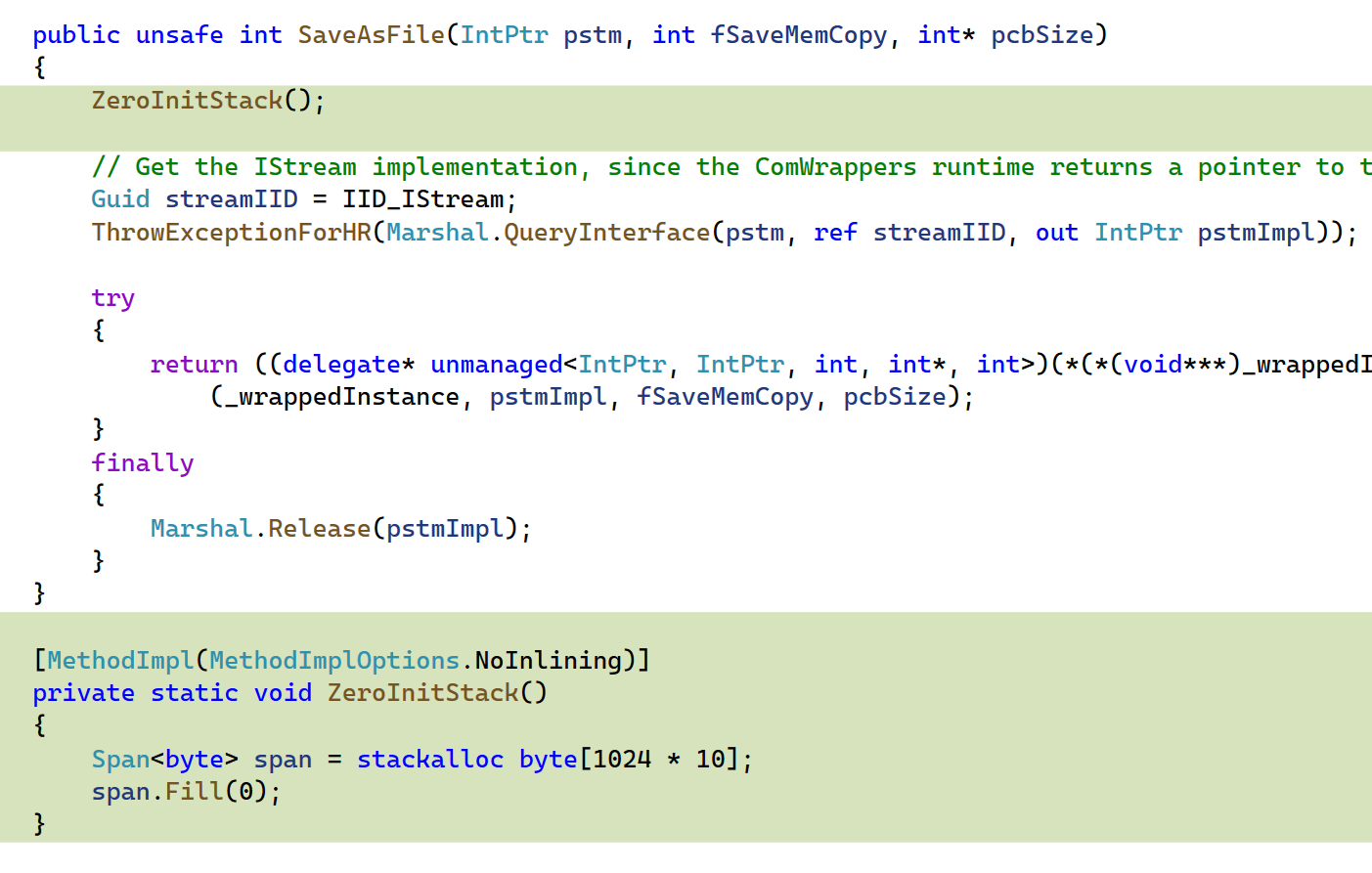The width and height of the screenshot is (1372, 873).
Task: Click the 'unsafe' keyword
Action: click(x=180, y=35)
